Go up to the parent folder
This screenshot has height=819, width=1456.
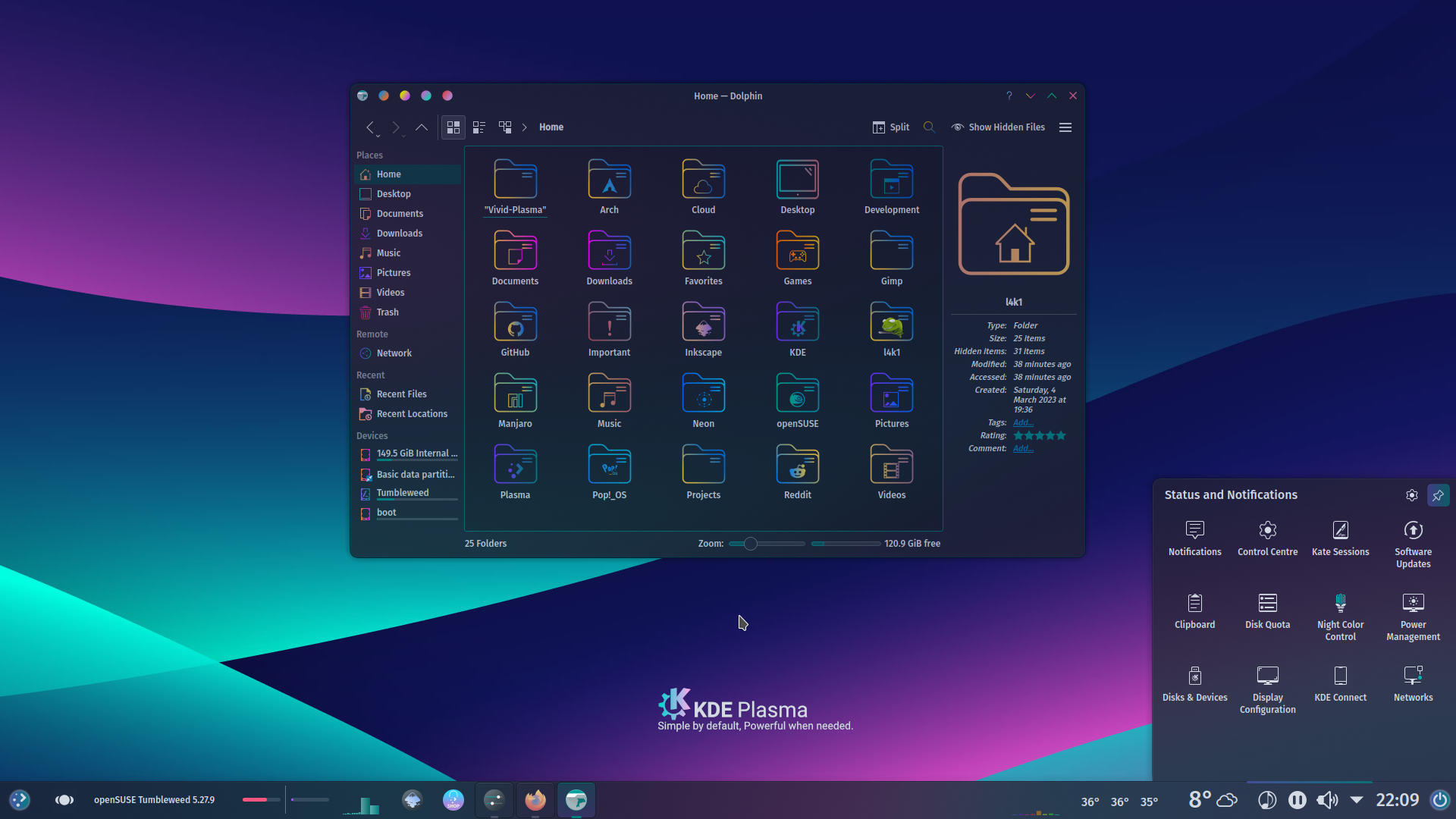(422, 127)
